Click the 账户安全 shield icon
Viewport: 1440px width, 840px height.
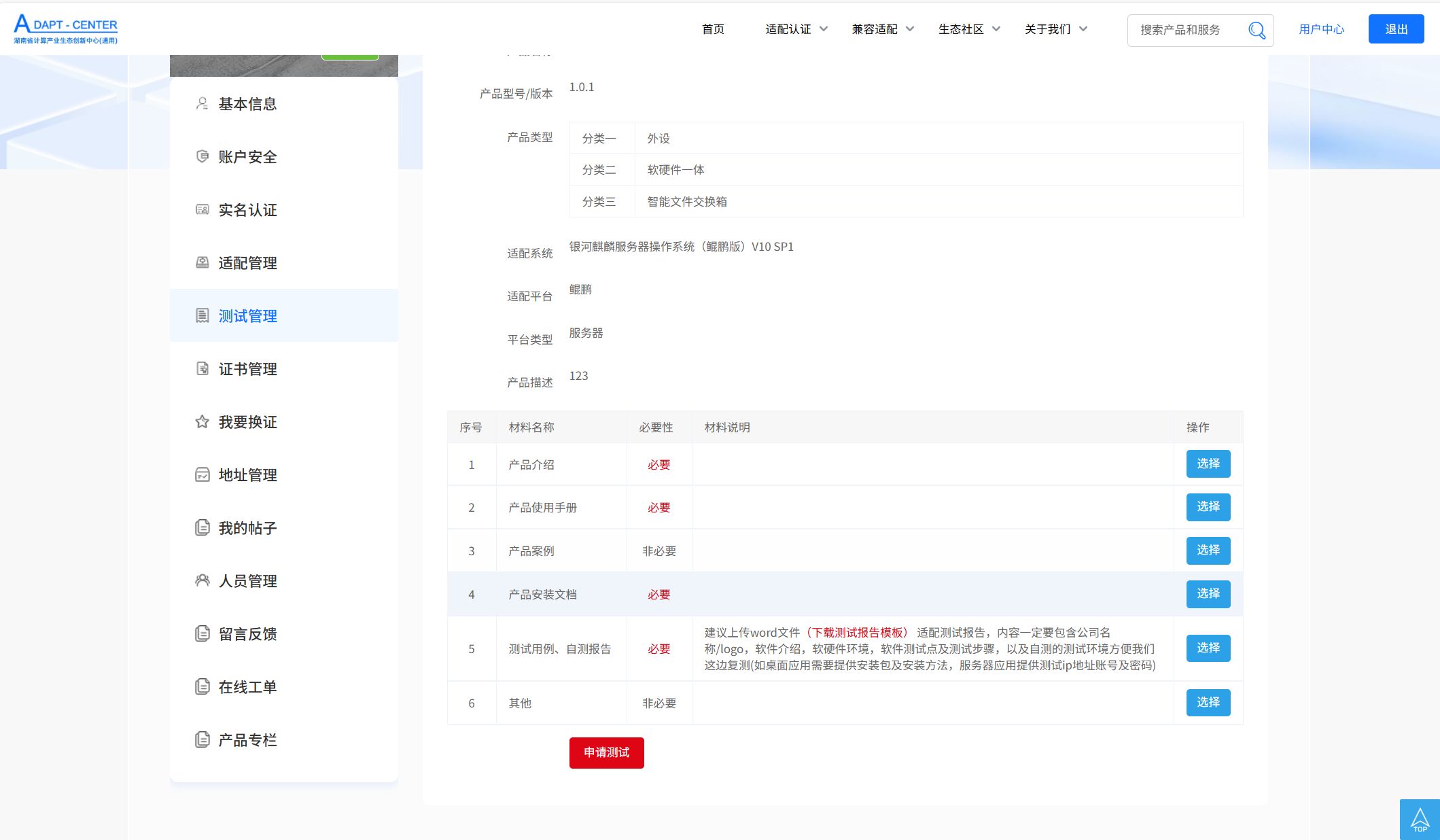pyautogui.click(x=202, y=157)
